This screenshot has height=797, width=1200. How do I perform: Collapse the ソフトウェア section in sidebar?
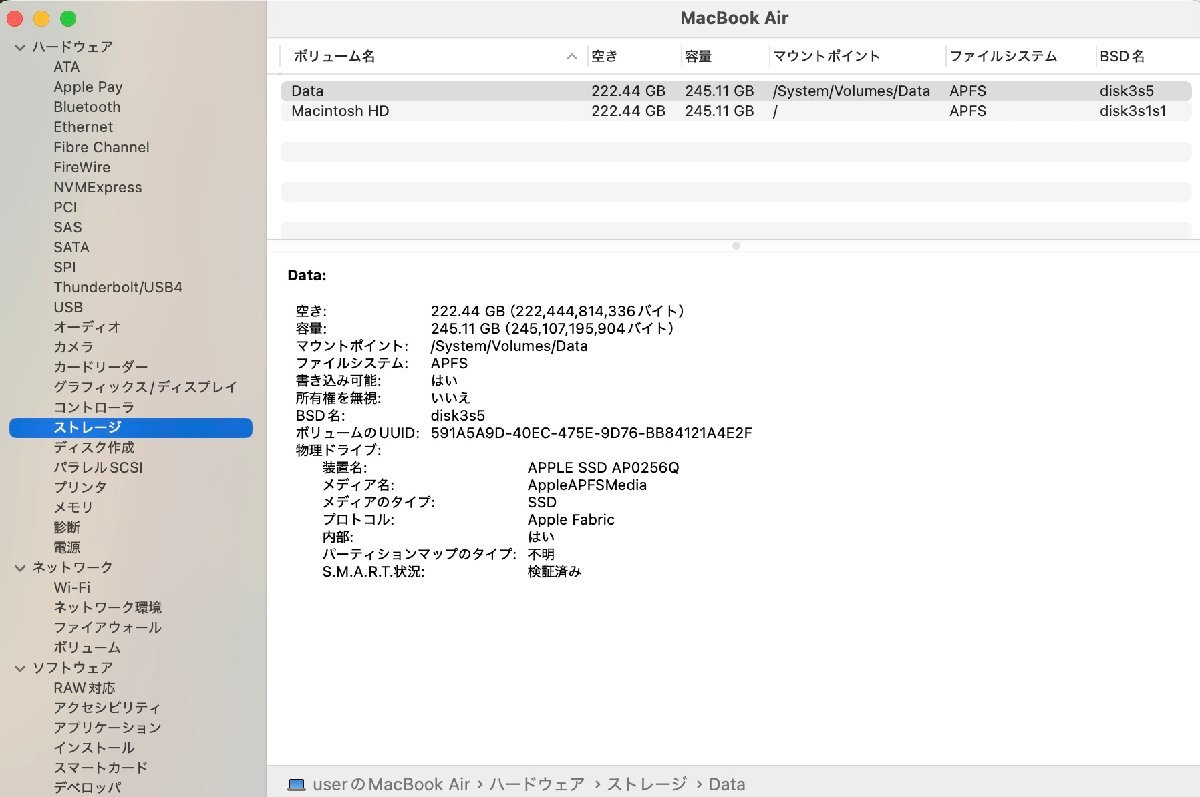coord(21,667)
